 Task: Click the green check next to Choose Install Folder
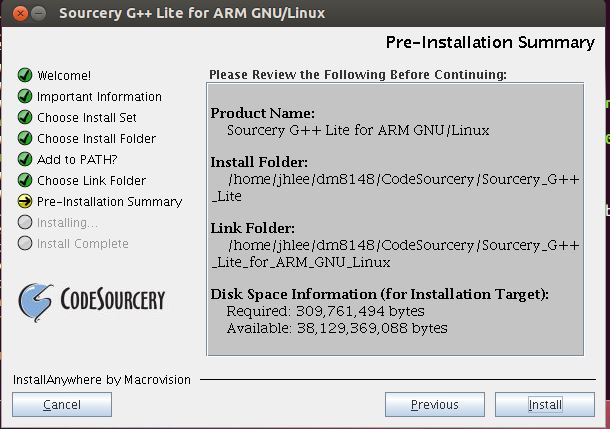(24, 139)
